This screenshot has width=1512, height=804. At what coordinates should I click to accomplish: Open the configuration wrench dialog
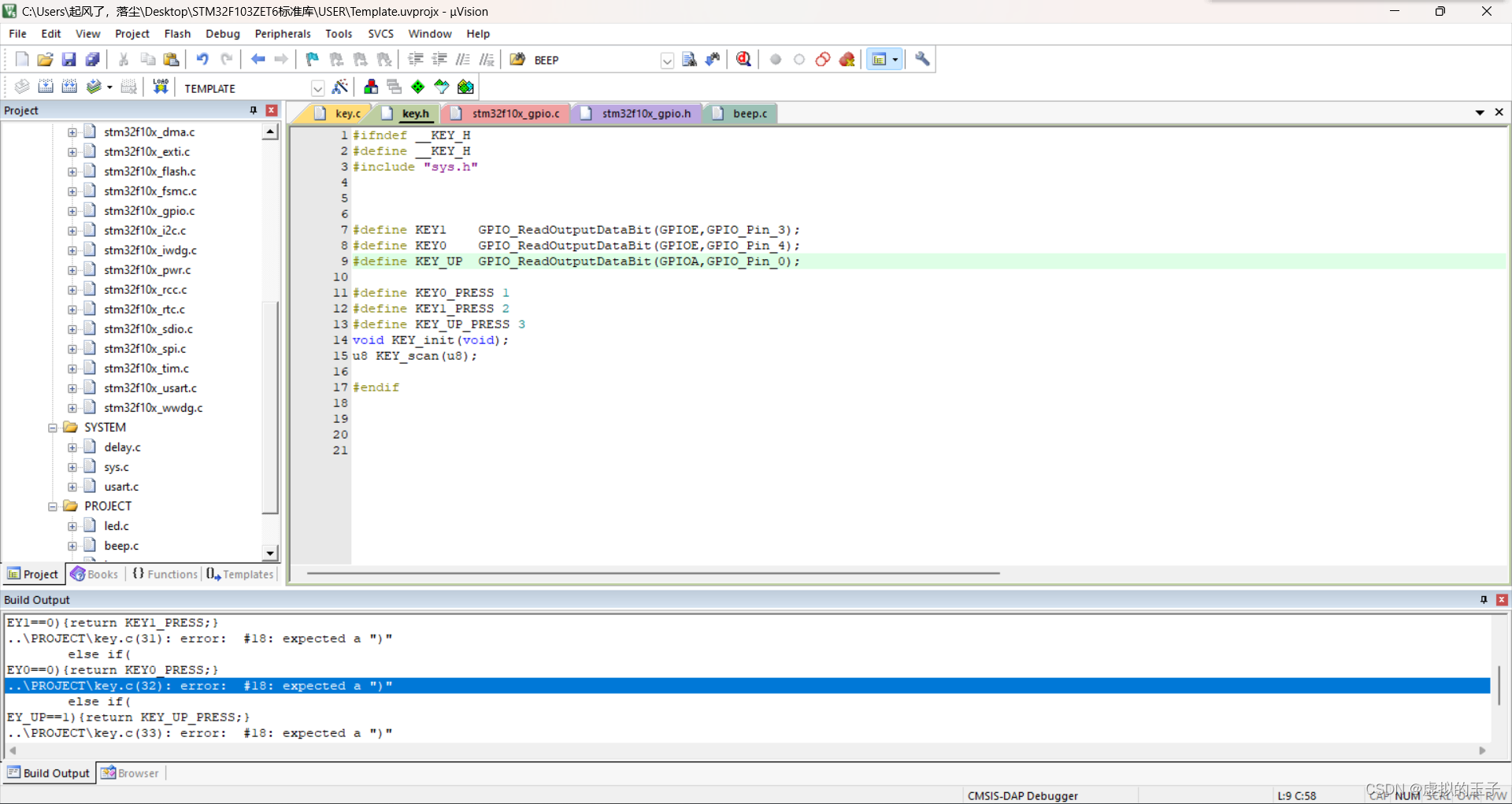tap(921, 59)
